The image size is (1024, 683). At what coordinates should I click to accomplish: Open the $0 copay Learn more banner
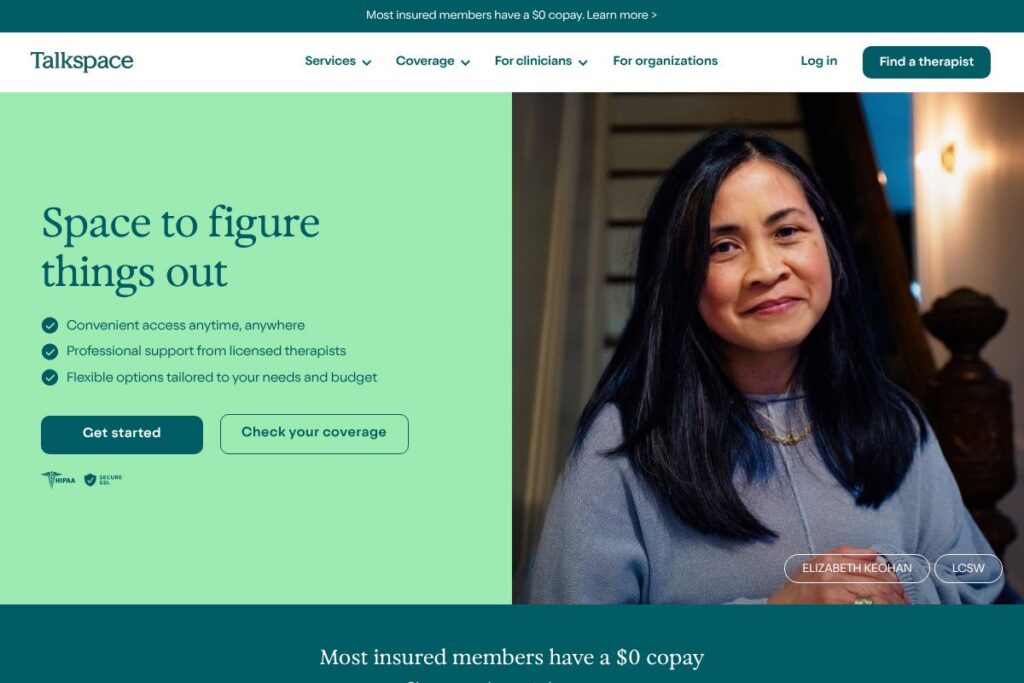511,15
